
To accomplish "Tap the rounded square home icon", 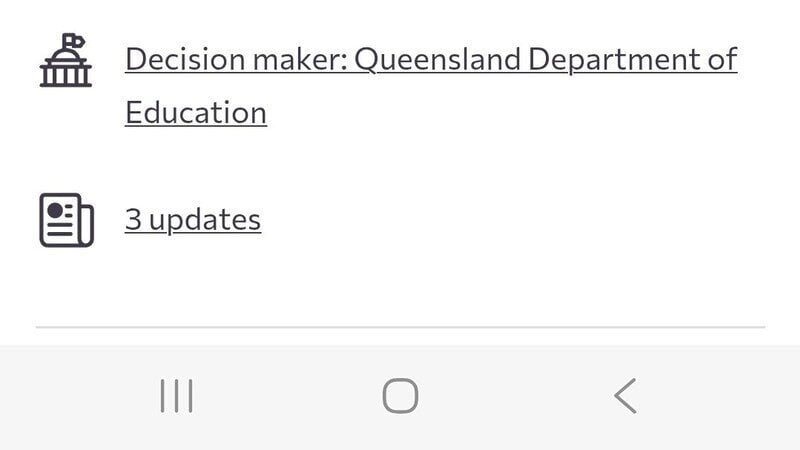I will [400, 396].
